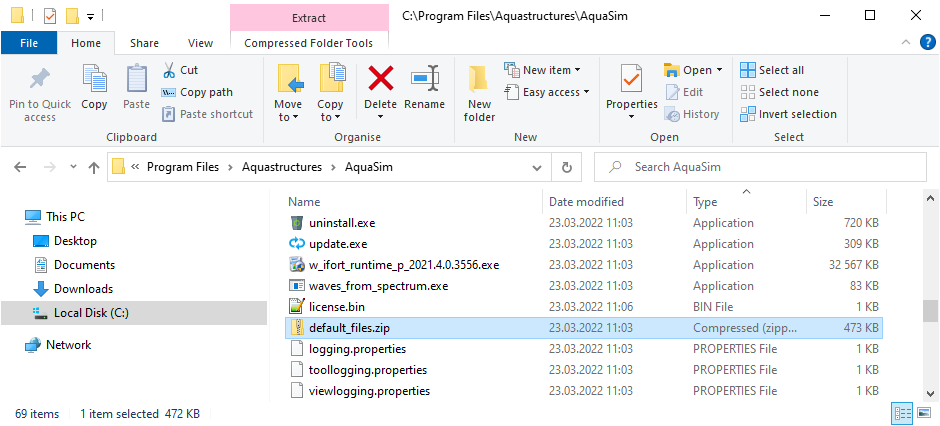Expand the Open button dropdown arrow
The image size is (940, 426).
(x=719, y=70)
